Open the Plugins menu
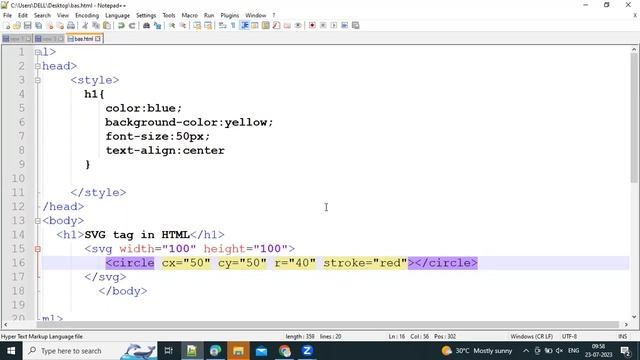 tap(229, 15)
